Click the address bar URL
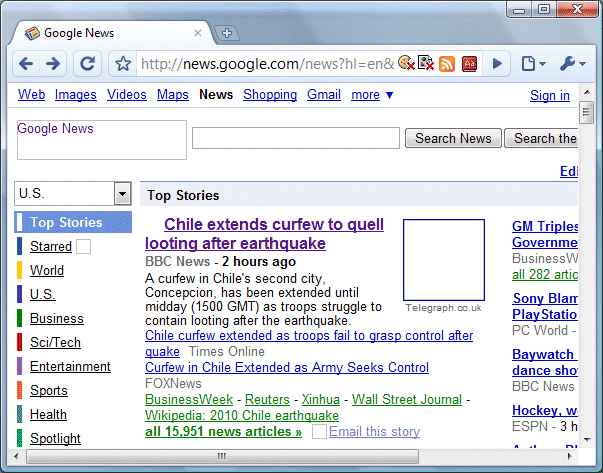 pyautogui.click(x=268, y=64)
